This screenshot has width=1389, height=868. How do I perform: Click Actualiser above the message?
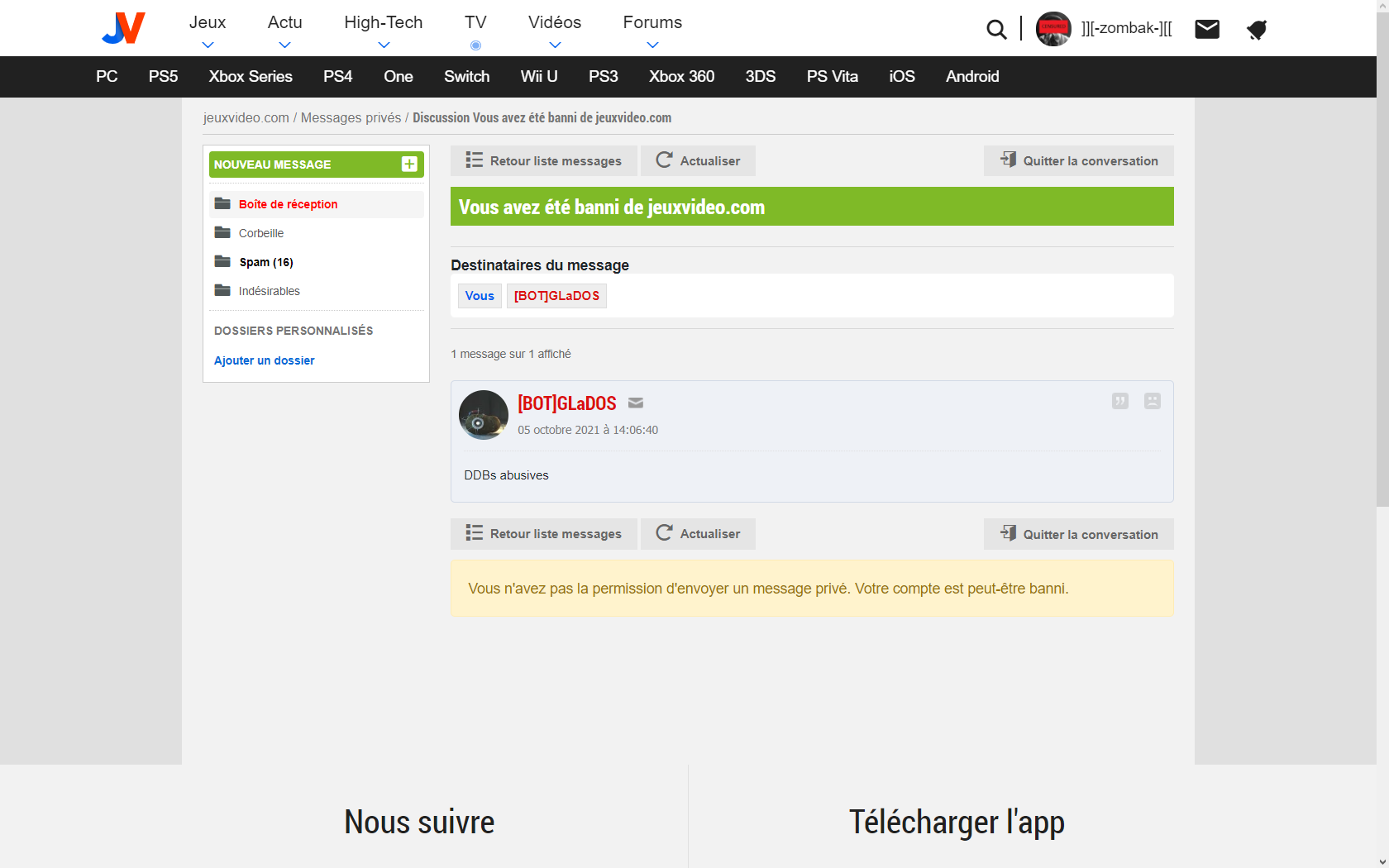[698, 160]
